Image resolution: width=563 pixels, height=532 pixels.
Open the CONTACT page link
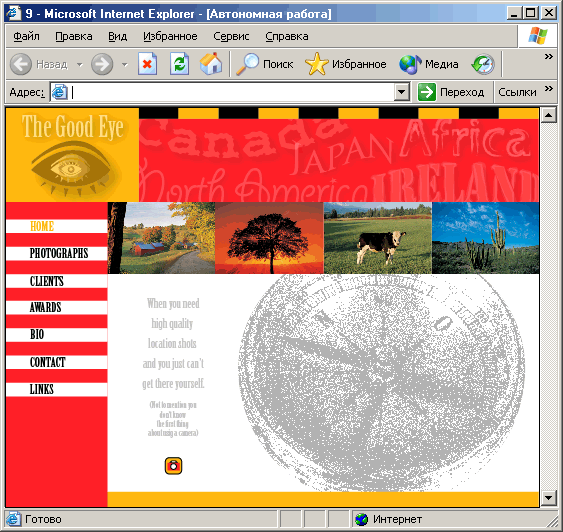[48, 362]
